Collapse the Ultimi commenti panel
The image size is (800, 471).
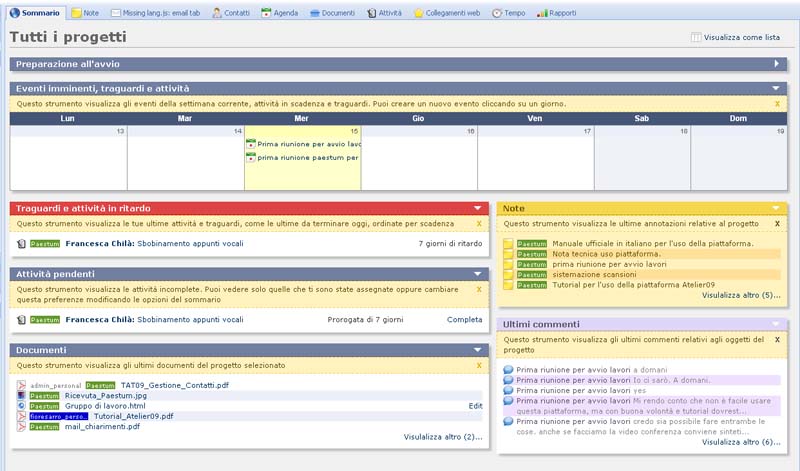coord(776,324)
